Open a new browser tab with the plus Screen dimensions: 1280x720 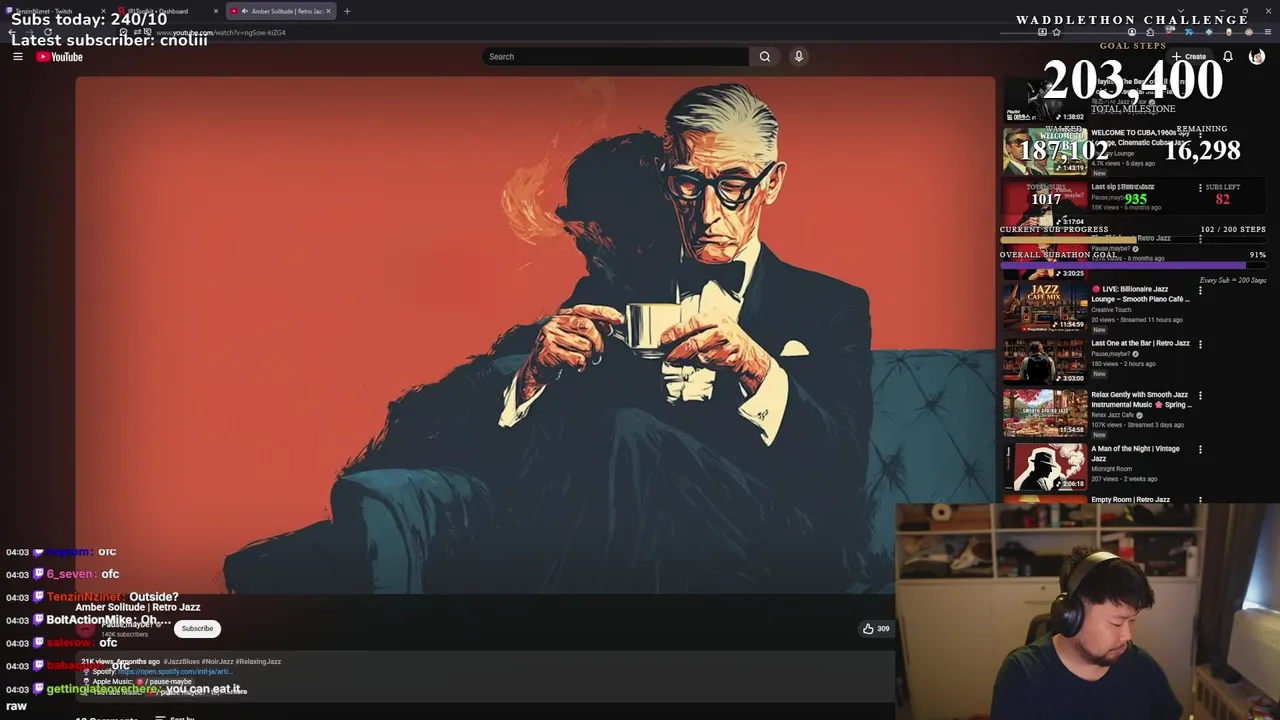click(x=347, y=11)
